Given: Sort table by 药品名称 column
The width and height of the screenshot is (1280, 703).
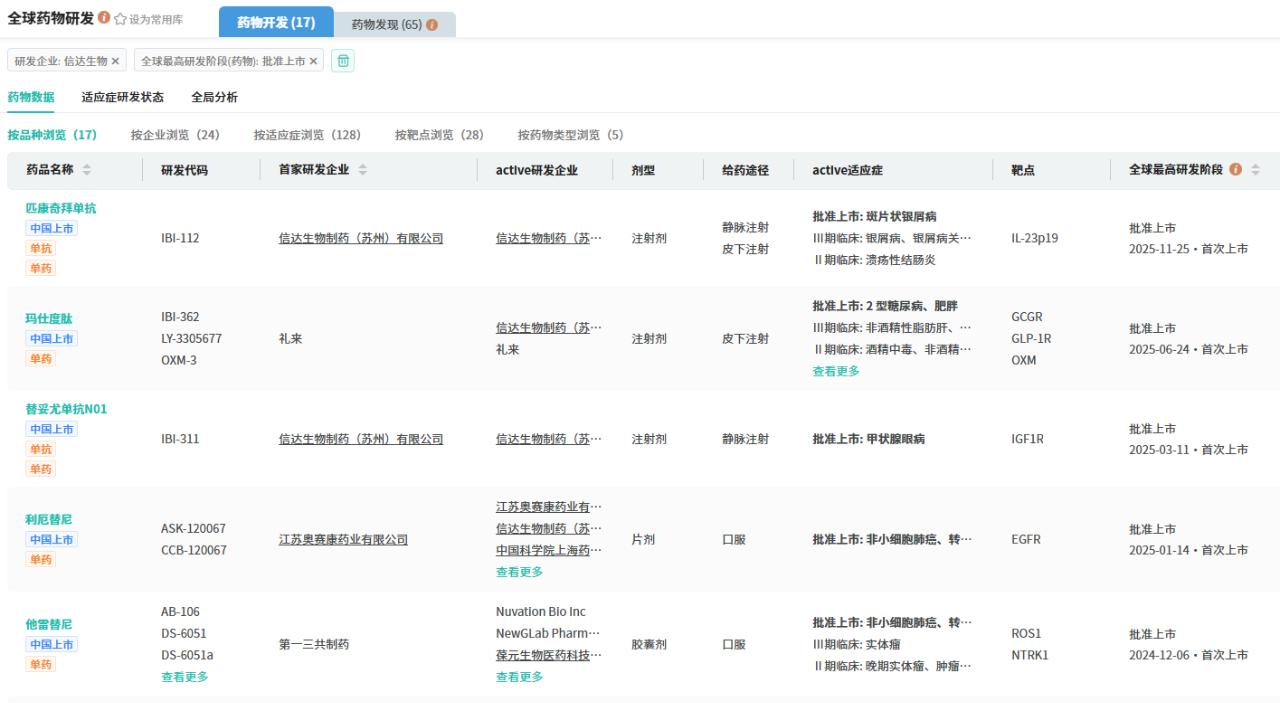Looking at the screenshot, I should point(87,170).
